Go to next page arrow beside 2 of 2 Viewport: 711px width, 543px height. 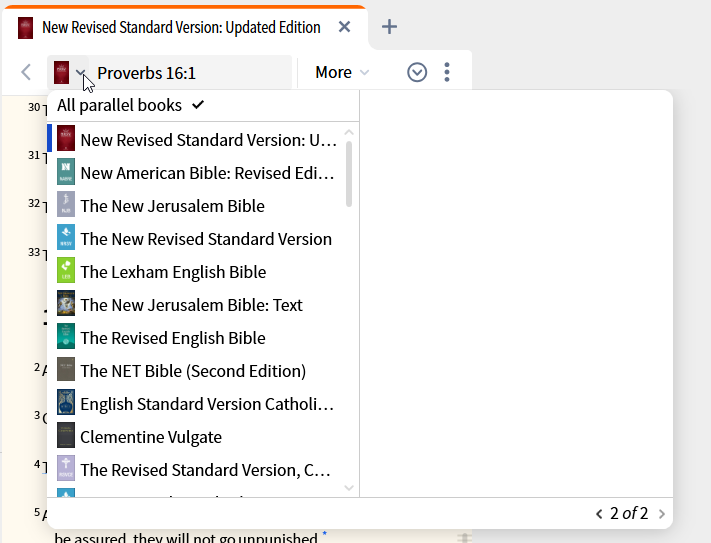click(x=662, y=514)
